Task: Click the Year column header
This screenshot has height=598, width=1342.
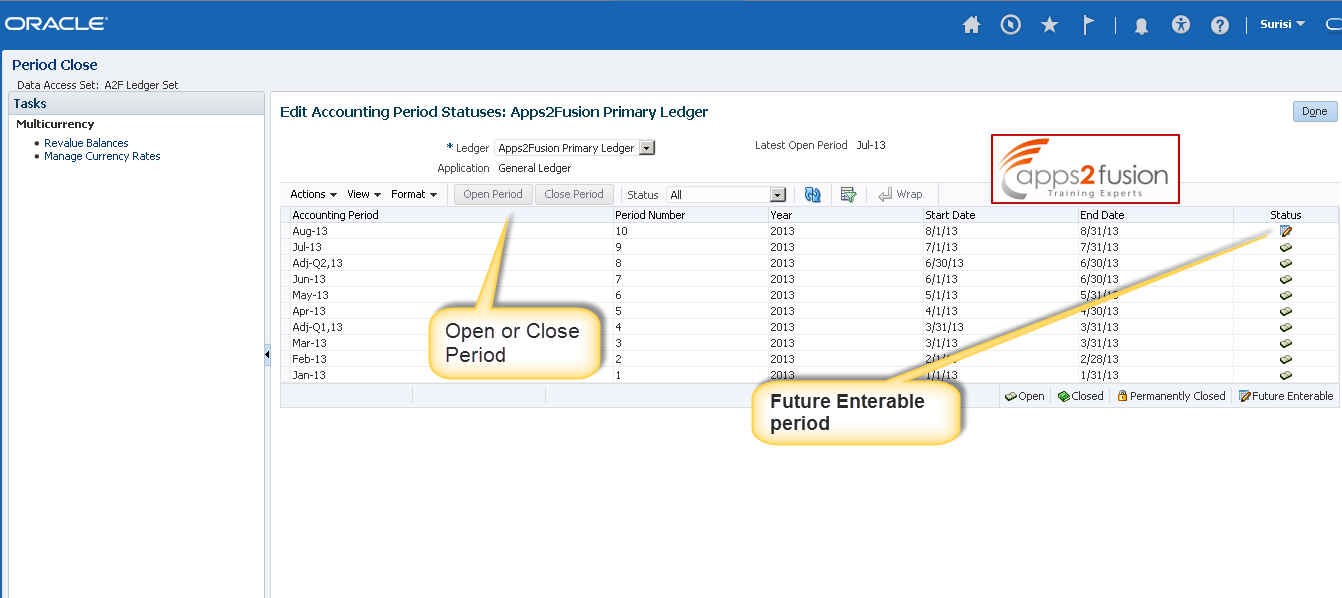Action: pyautogui.click(x=845, y=215)
